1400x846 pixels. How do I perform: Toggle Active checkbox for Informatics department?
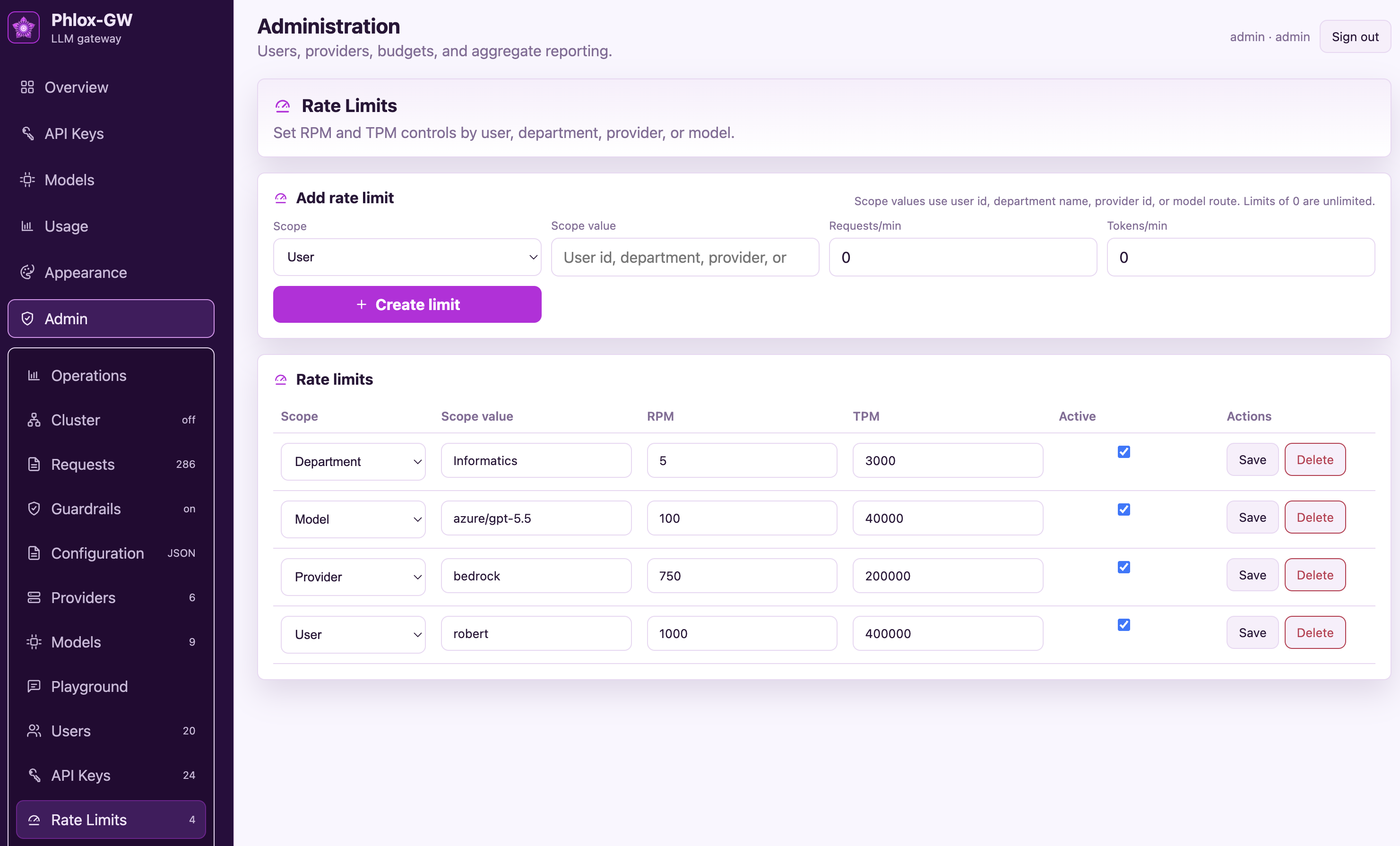click(x=1123, y=452)
